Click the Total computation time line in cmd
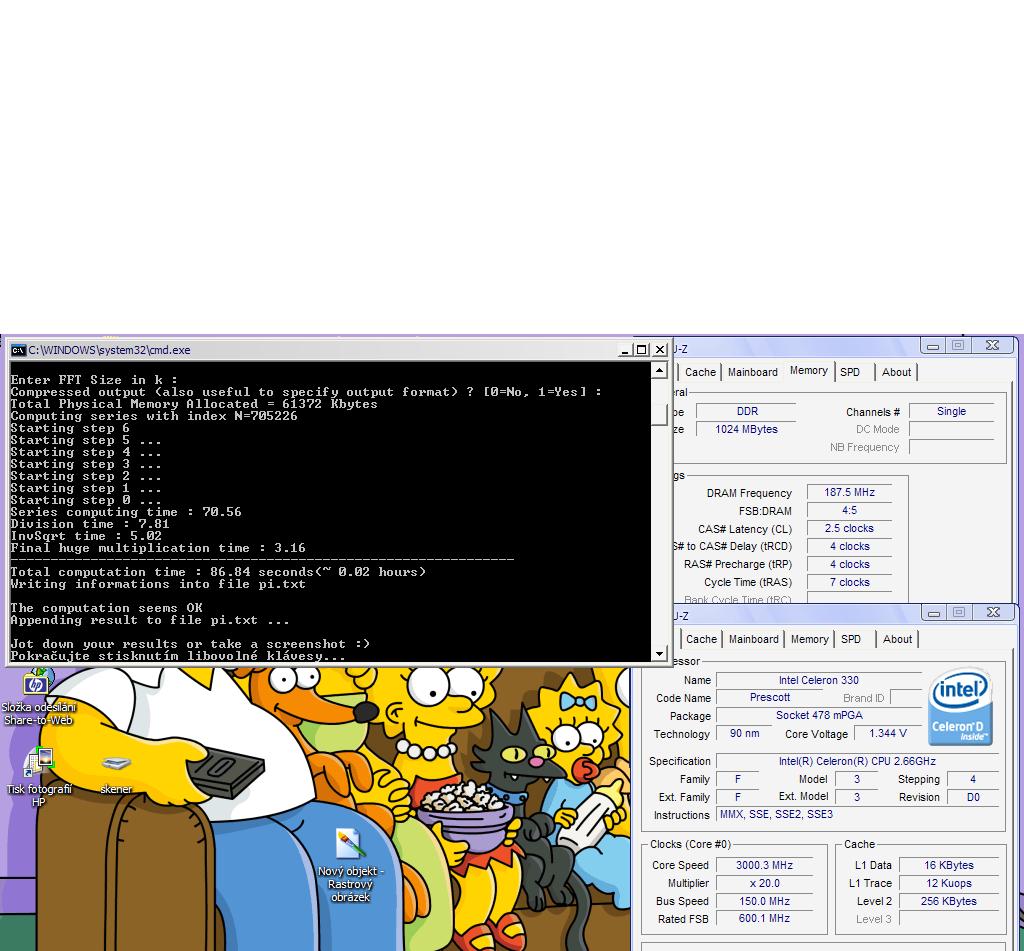The height and width of the screenshot is (951, 1024). (218, 572)
